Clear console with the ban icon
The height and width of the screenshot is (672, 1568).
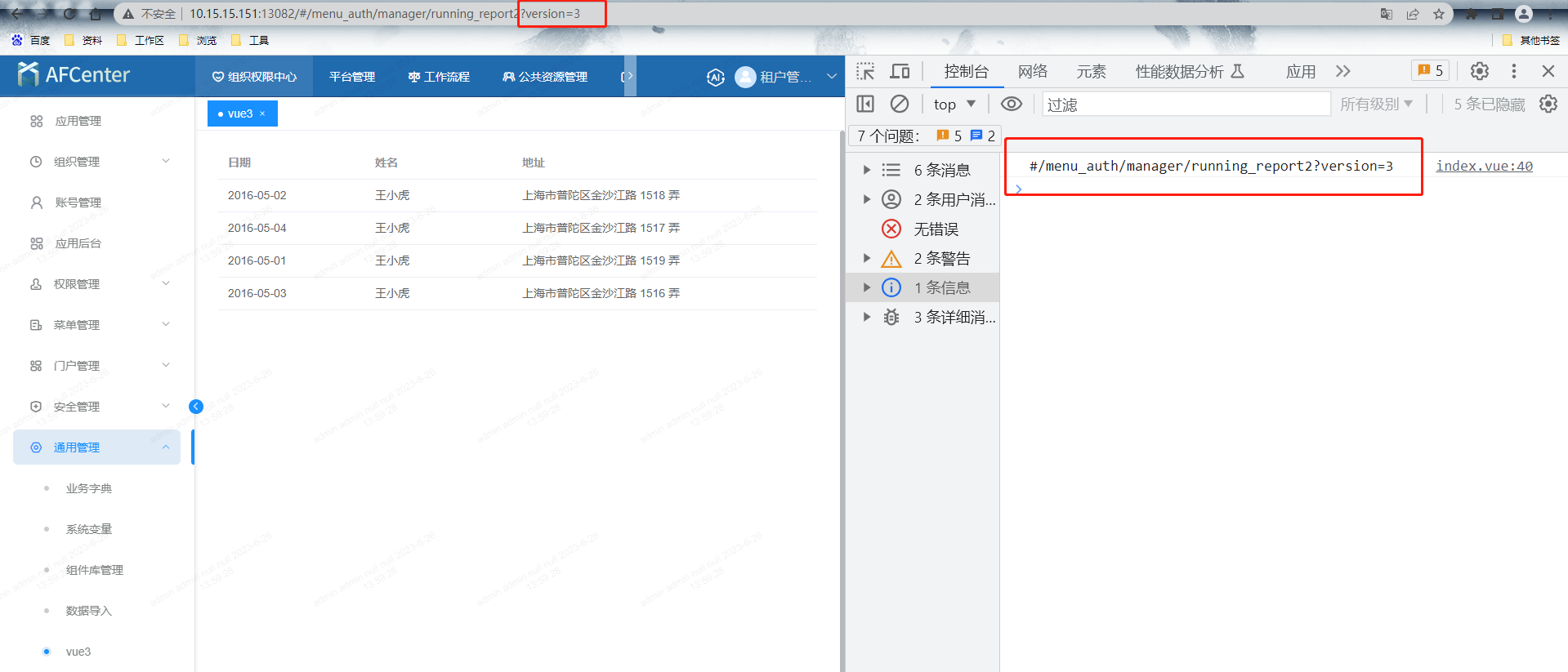(x=900, y=104)
